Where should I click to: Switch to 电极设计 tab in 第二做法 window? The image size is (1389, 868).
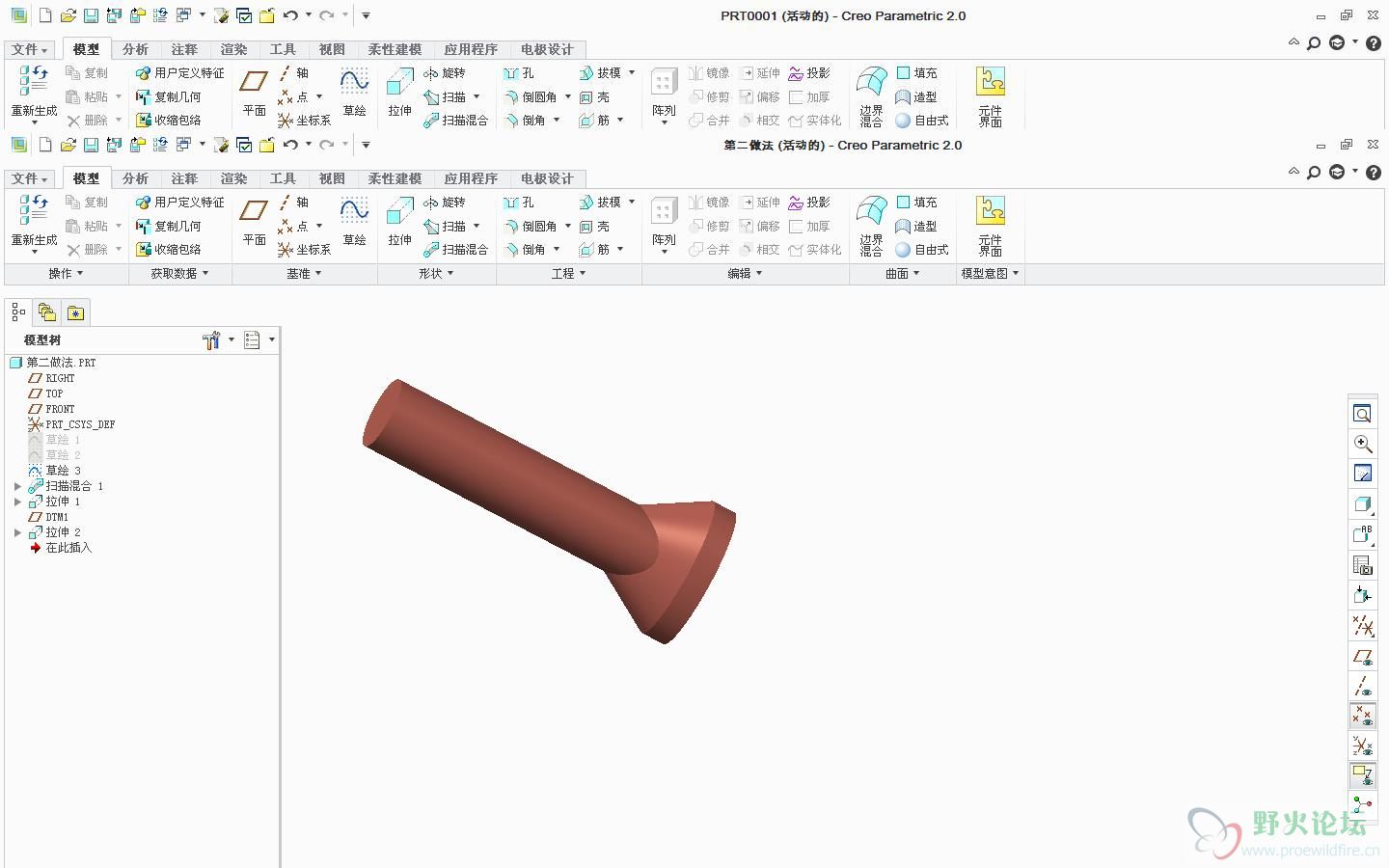pyautogui.click(x=547, y=178)
